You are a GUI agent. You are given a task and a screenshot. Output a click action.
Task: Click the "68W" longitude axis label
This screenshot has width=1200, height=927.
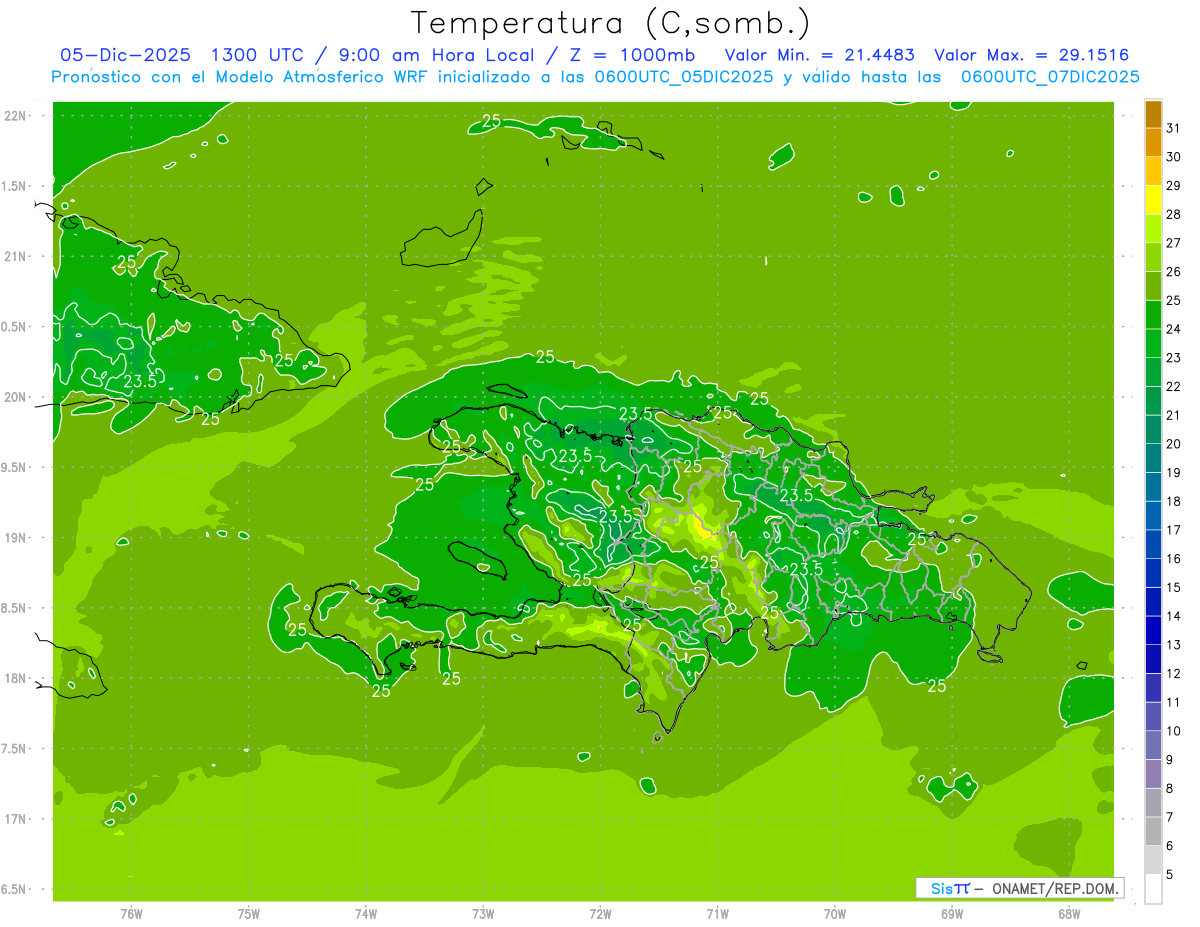pyautogui.click(x=1069, y=914)
